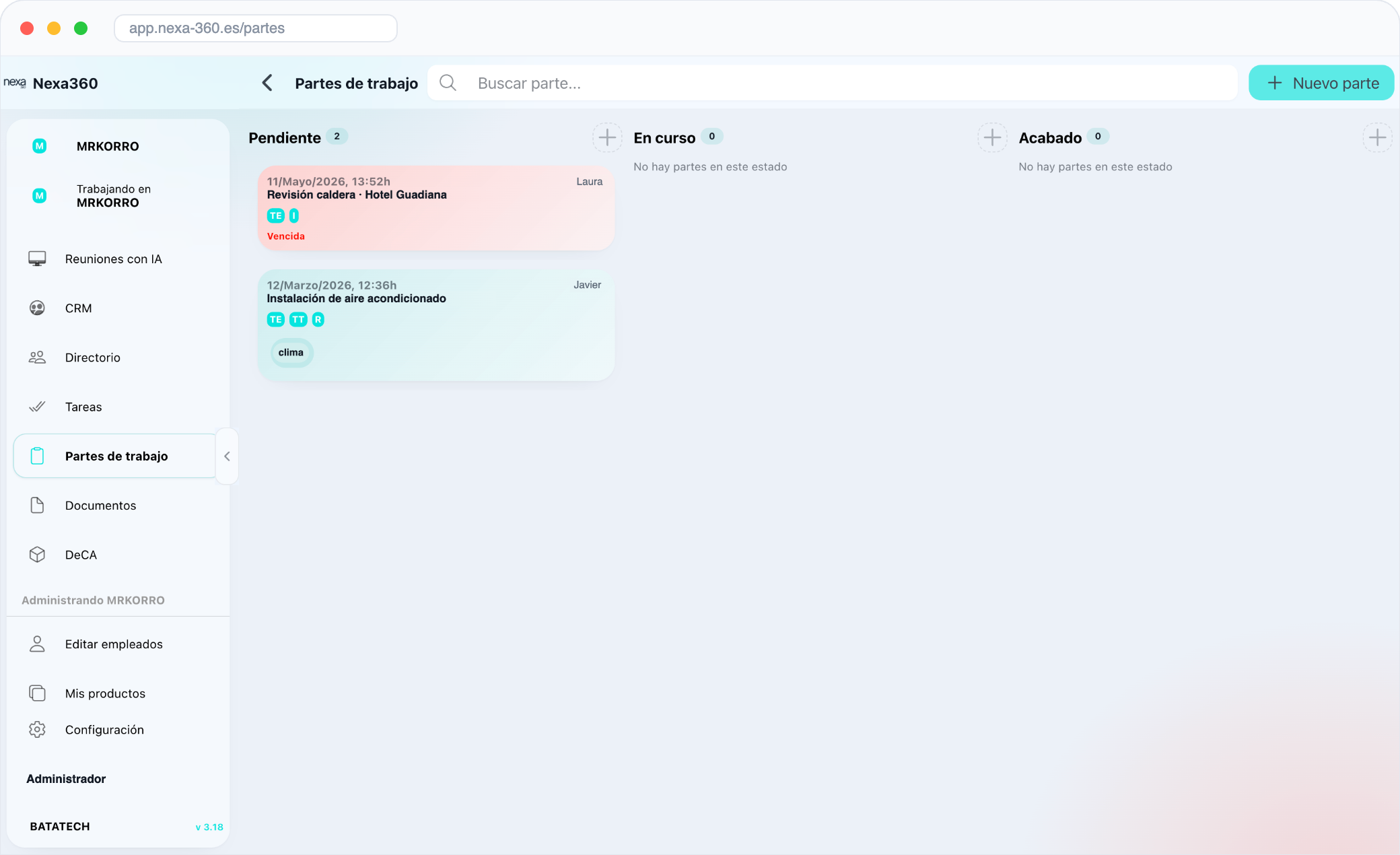
Task: Open Reuniones con IA monitor icon
Action: pos(37,259)
